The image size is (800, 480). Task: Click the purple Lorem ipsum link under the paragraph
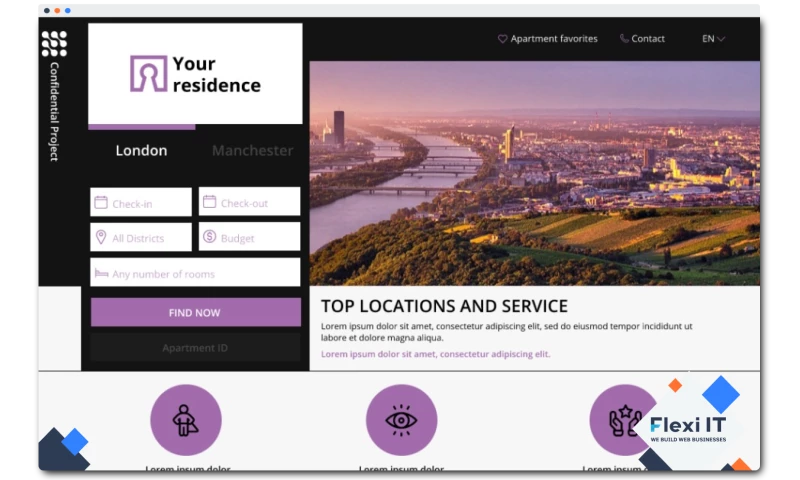tap(436, 354)
